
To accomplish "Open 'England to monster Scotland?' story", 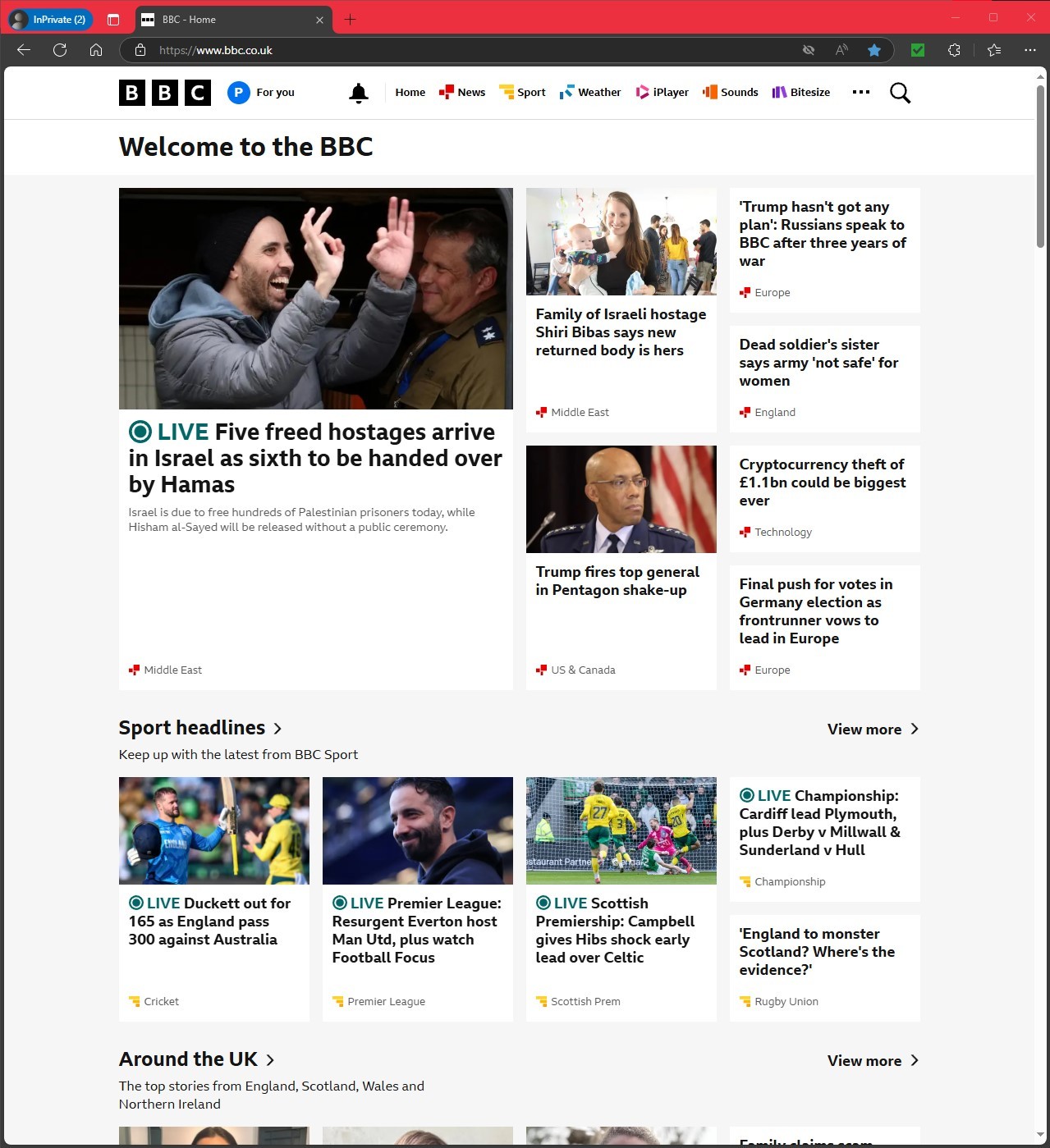I will tap(817, 952).
